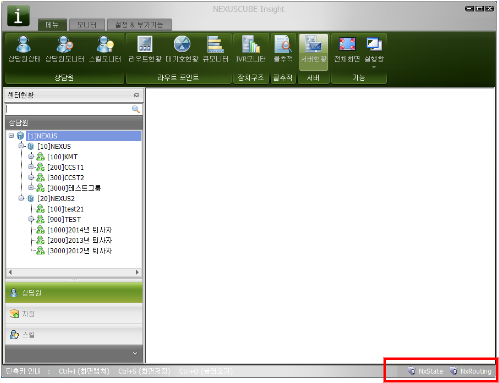The width and height of the screenshot is (499, 383).
Task: Open 스킬모니터 skill monitor
Action: [105, 49]
